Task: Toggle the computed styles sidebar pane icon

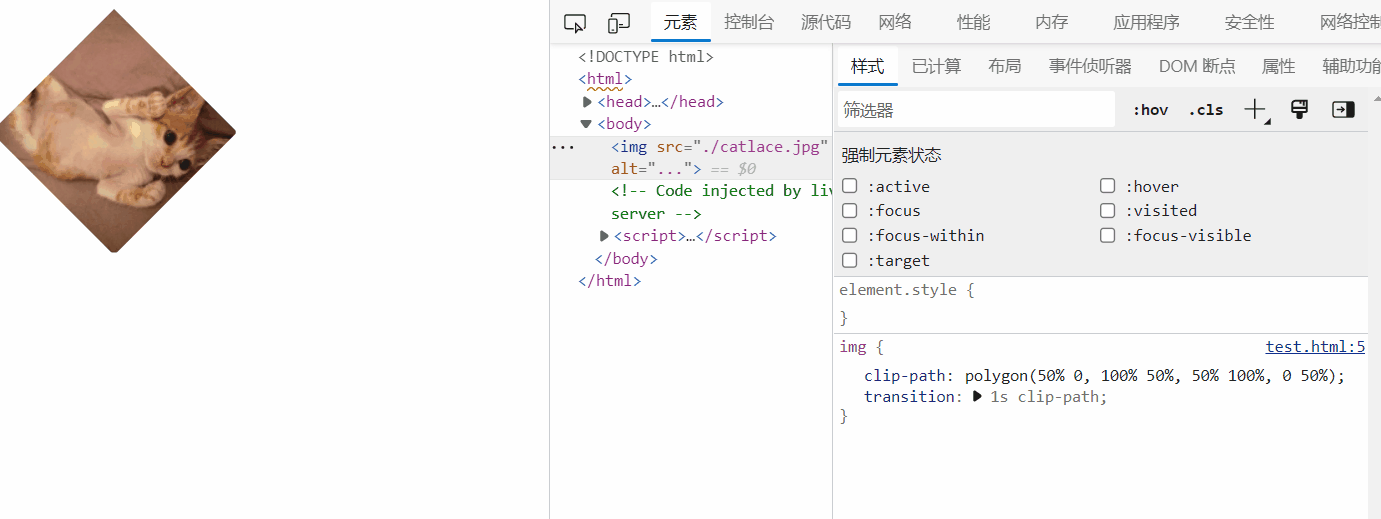Action: pyautogui.click(x=1343, y=110)
